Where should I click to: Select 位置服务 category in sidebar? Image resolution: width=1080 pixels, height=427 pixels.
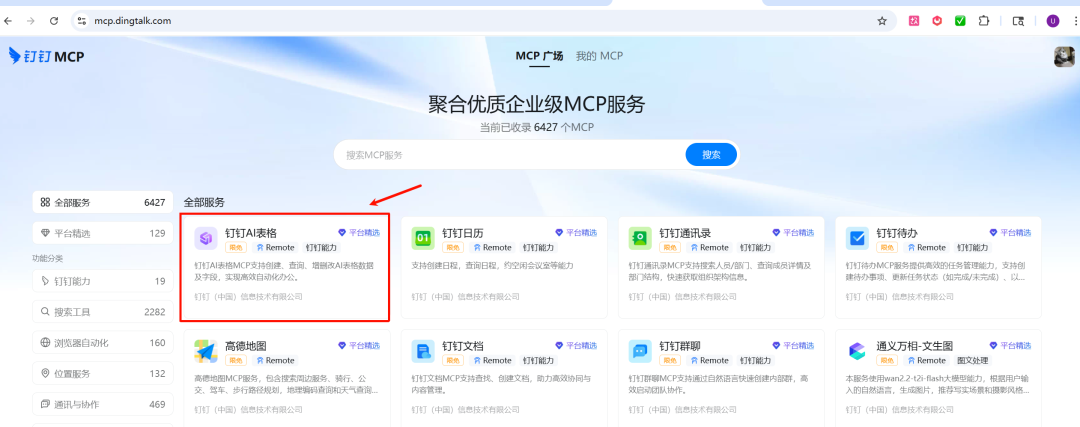click(x=103, y=373)
